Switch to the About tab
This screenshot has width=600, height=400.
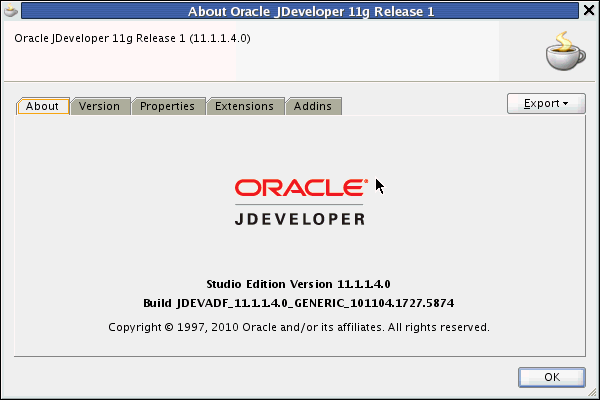click(x=42, y=106)
